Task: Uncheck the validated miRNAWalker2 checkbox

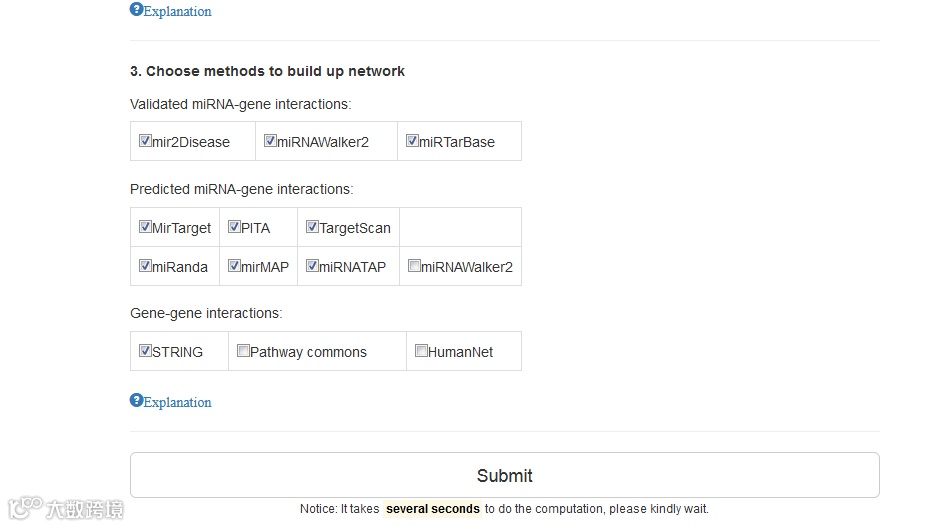Action: (270, 141)
